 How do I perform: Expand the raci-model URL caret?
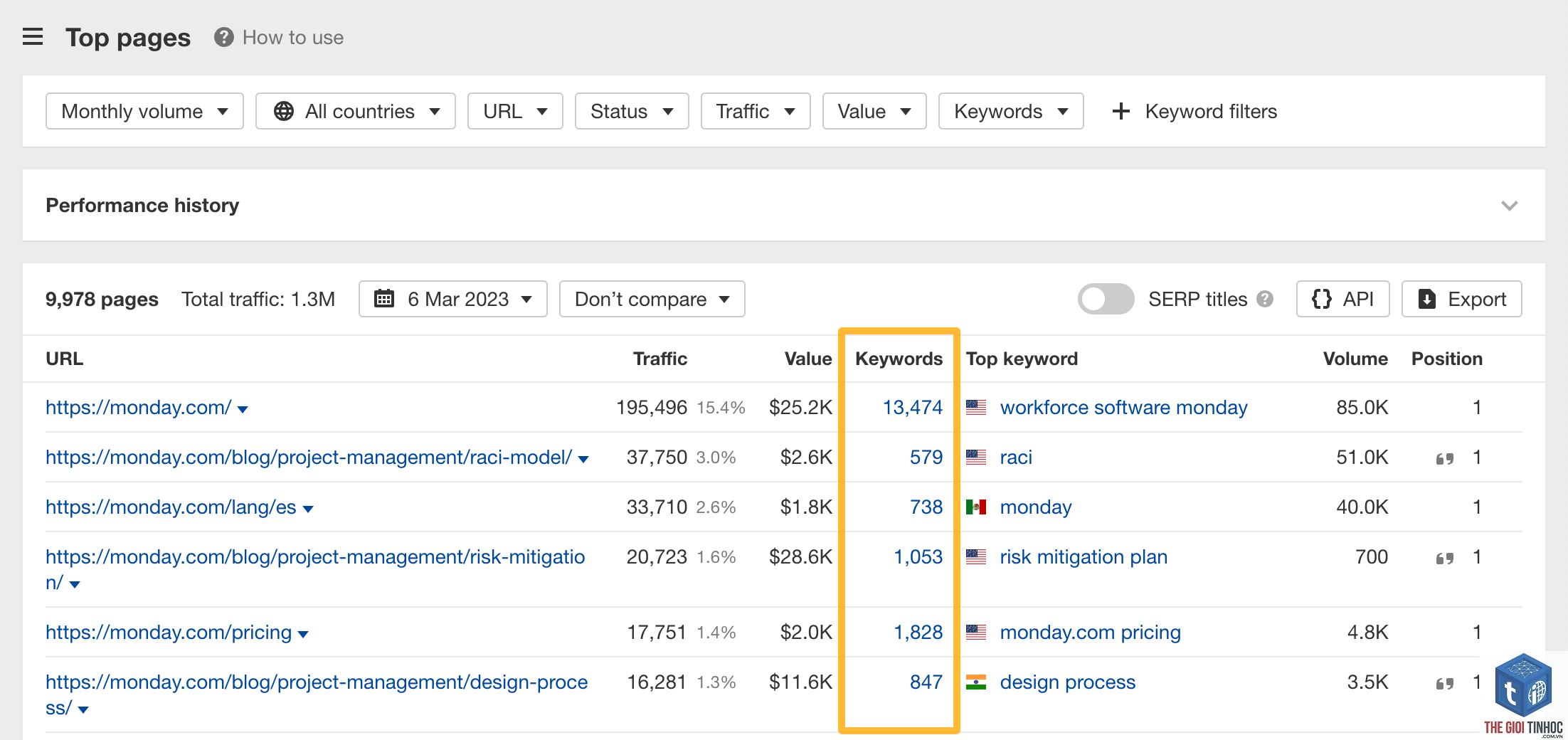pos(583,459)
